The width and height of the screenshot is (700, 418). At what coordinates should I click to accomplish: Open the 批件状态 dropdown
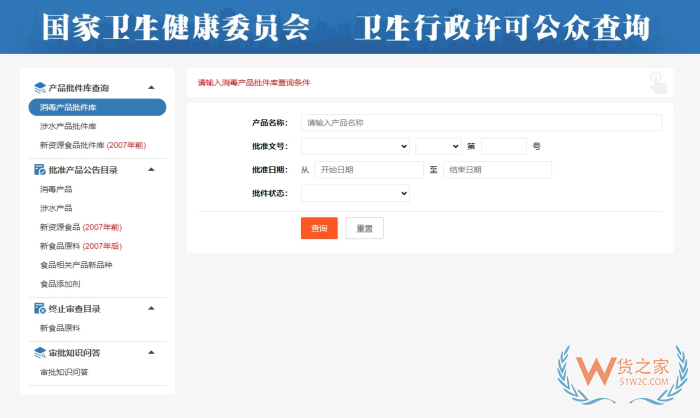355,193
